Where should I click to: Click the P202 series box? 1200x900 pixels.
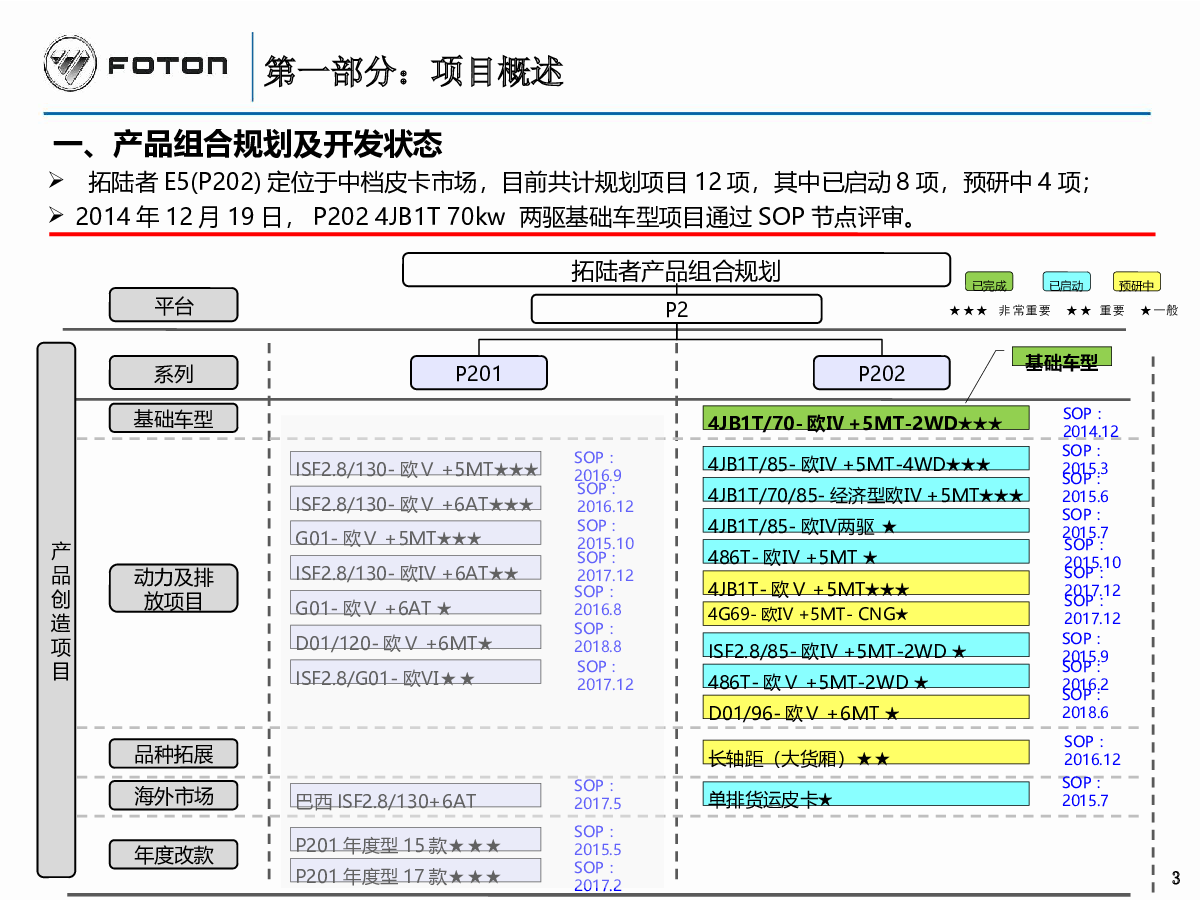pyautogui.click(x=881, y=373)
